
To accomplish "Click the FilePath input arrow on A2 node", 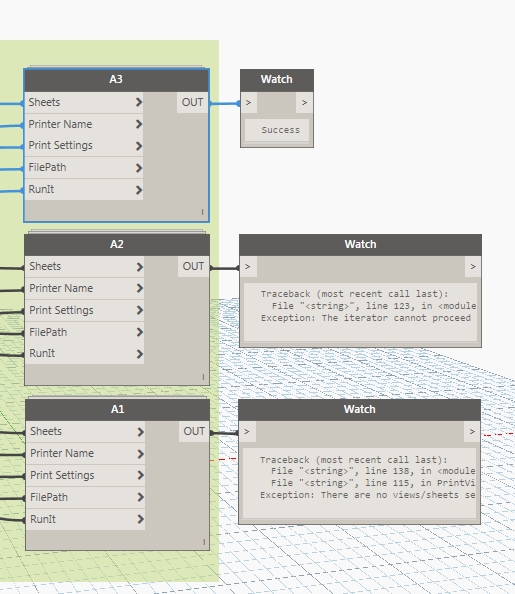I will click(x=140, y=332).
